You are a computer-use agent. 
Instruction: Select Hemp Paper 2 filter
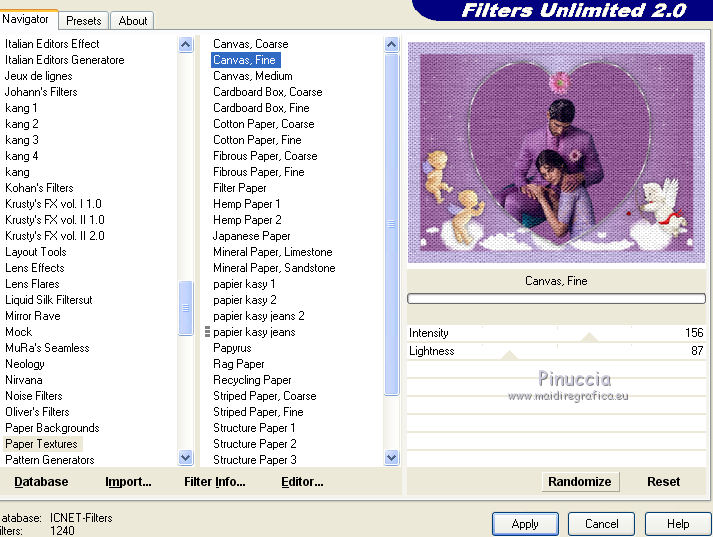coord(247,220)
